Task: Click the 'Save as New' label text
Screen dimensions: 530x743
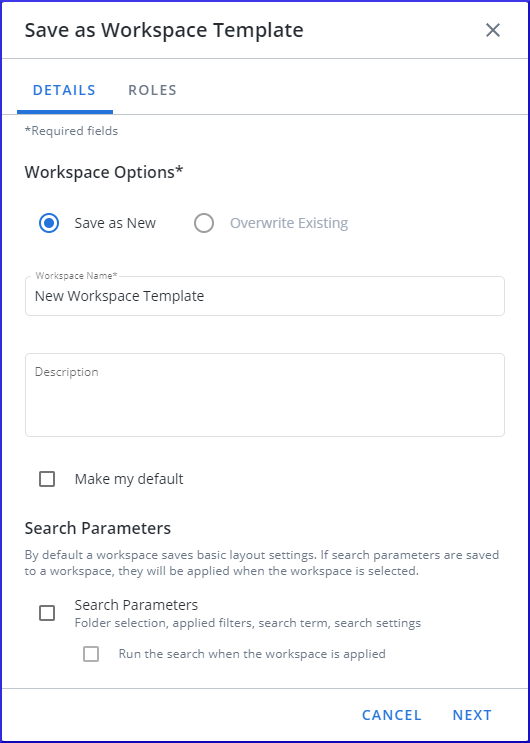Action: (x=115, y=223)
